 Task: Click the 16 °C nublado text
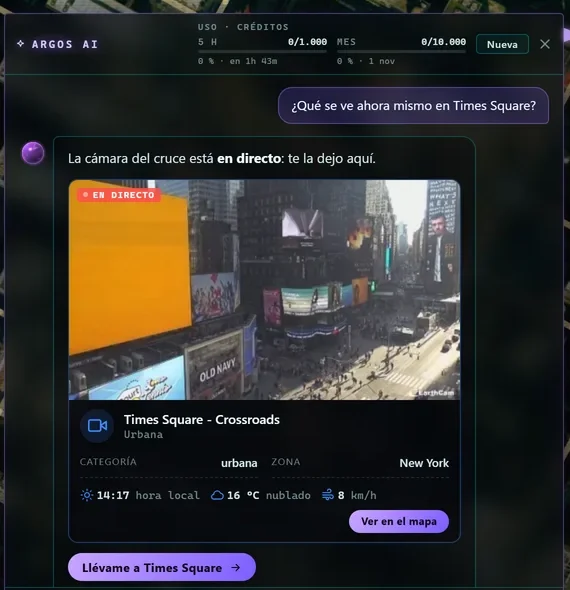[269, 495]
